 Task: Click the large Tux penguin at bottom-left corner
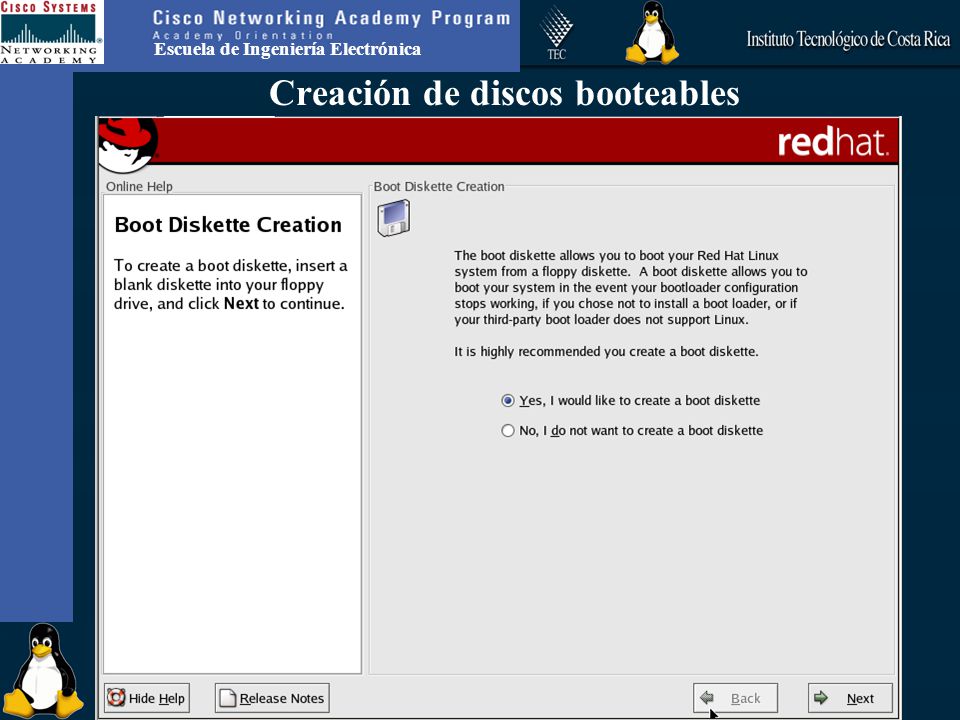pyautogui.click(x=43, y=671)
